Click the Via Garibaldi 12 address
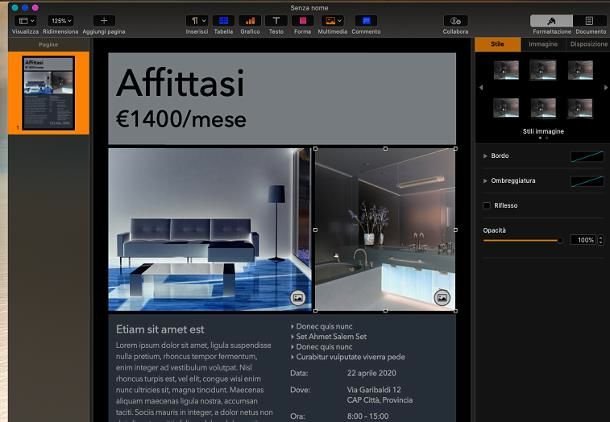 [374, 390]
